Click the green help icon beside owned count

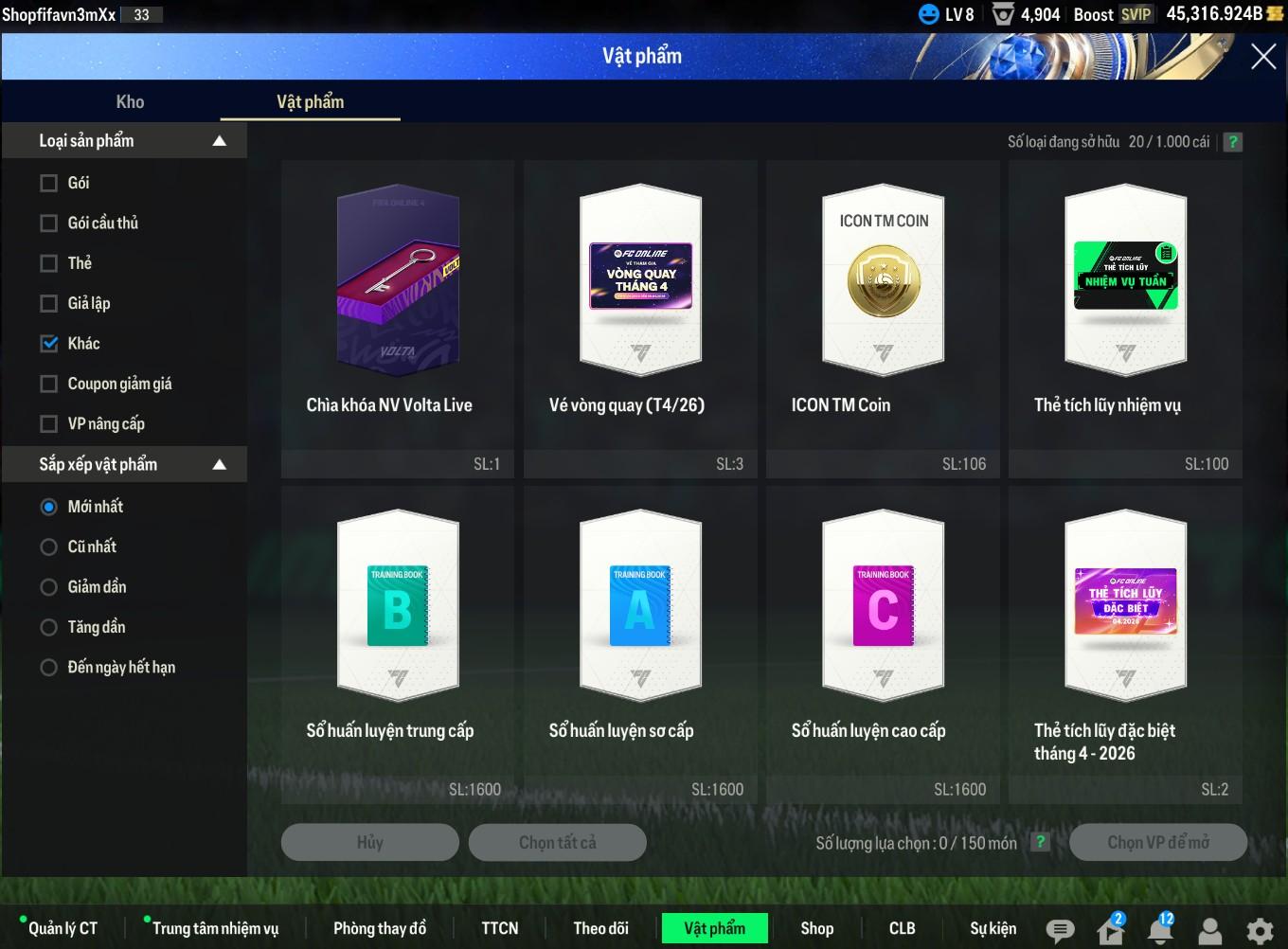pyautogui.click(x=1232, y=142)
